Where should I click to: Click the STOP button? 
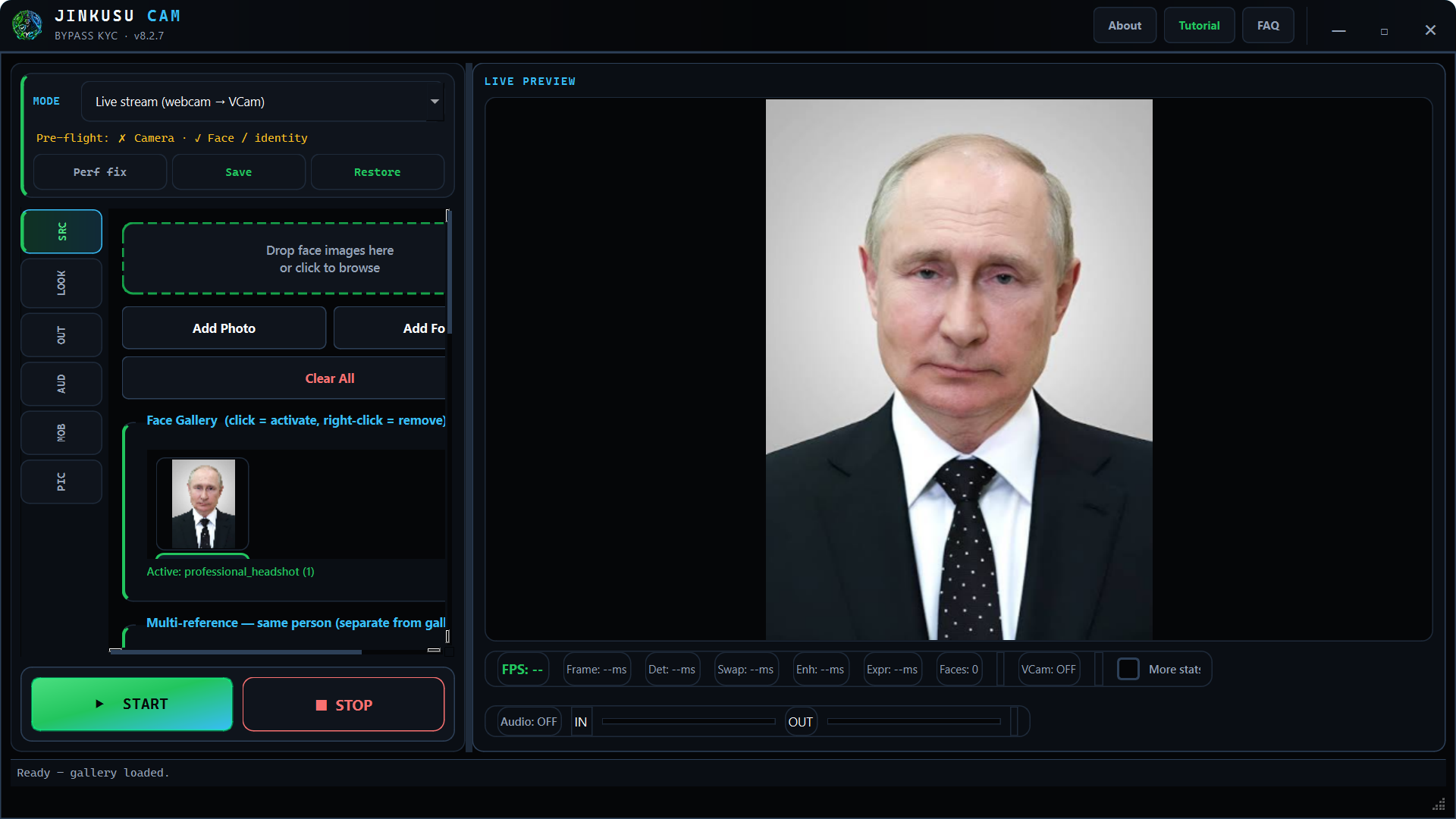tap(344, 704)
